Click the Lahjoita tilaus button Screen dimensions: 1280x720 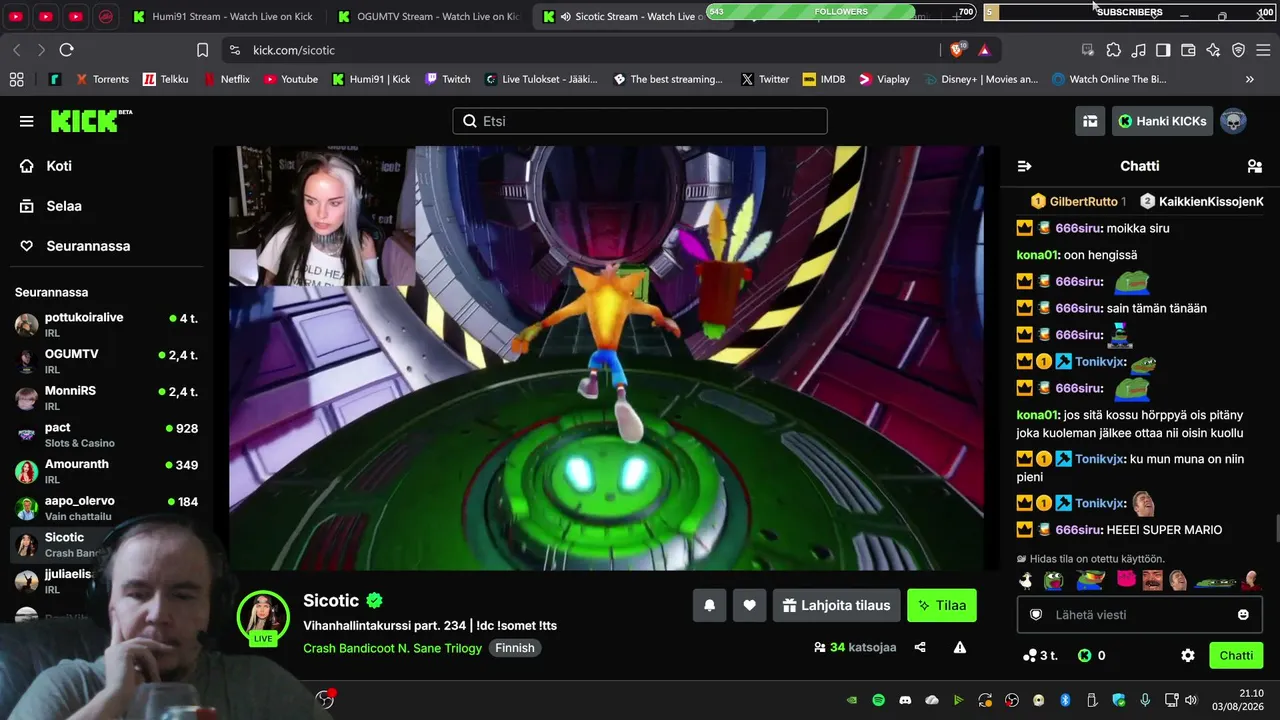click(x=836, y=605)
